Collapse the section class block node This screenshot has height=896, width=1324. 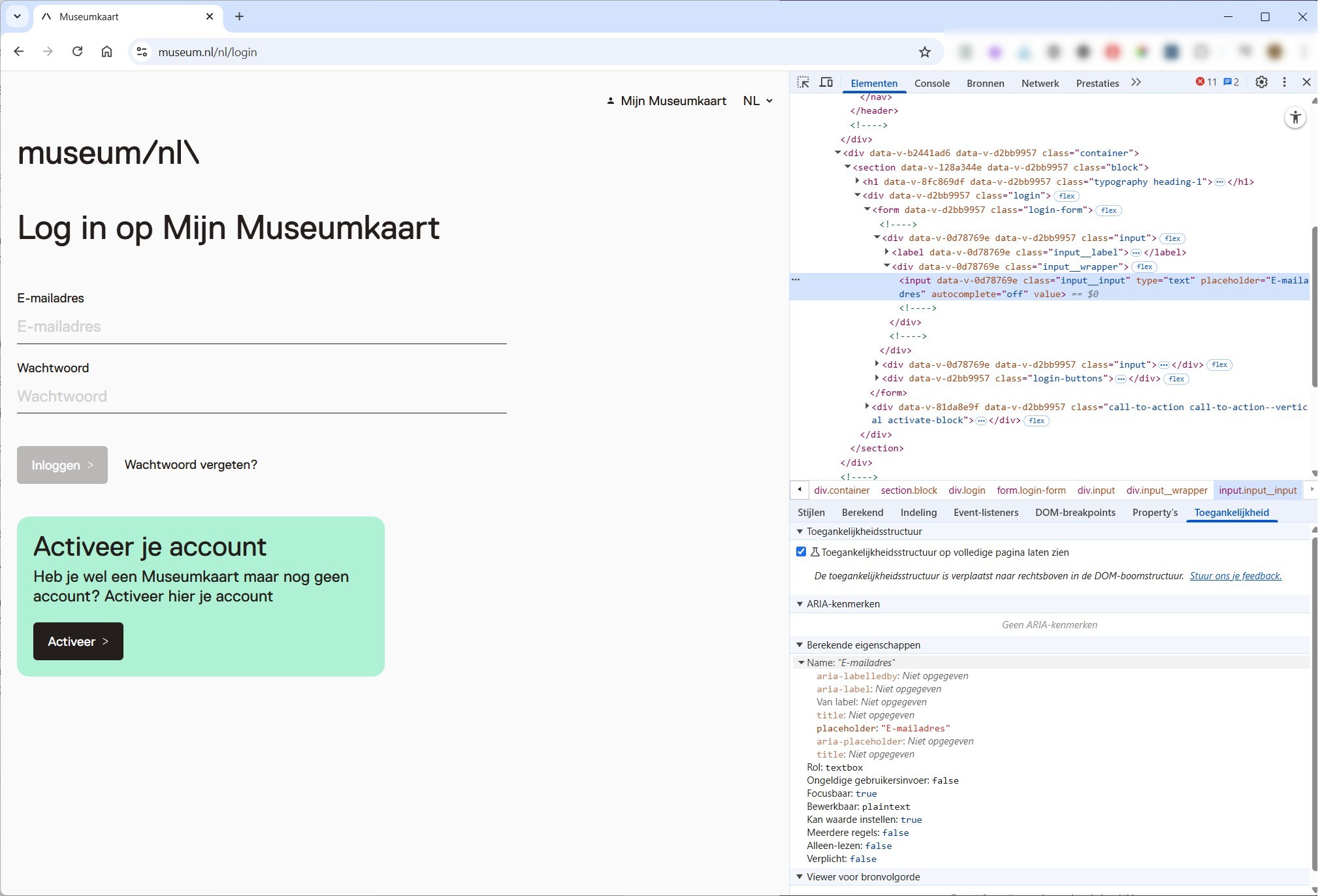click(x=847, y=167)
